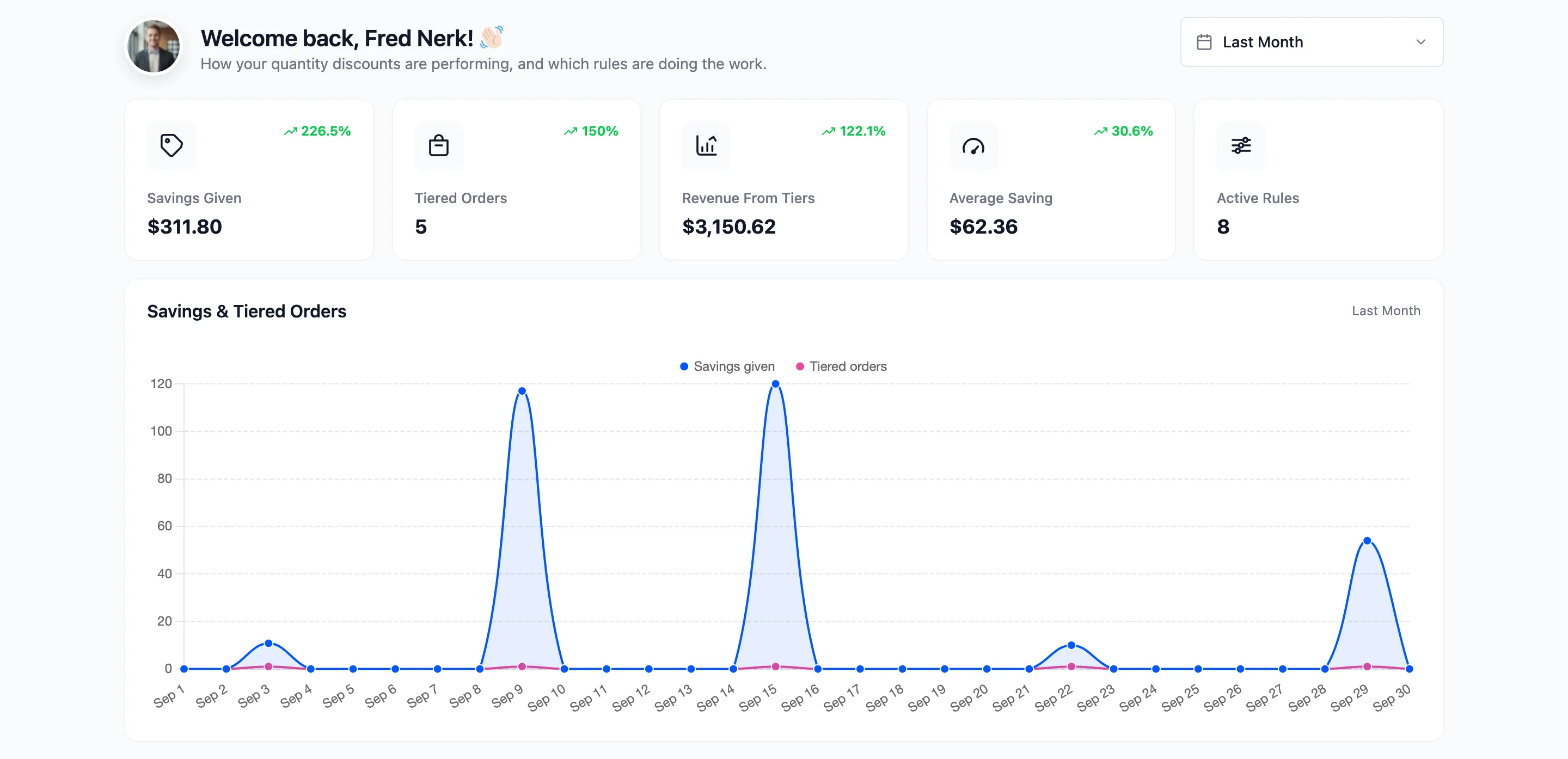
Task: Click the Tiered Orders shopping bag icon
Action: pyautogui.click(x=438, y=145)
